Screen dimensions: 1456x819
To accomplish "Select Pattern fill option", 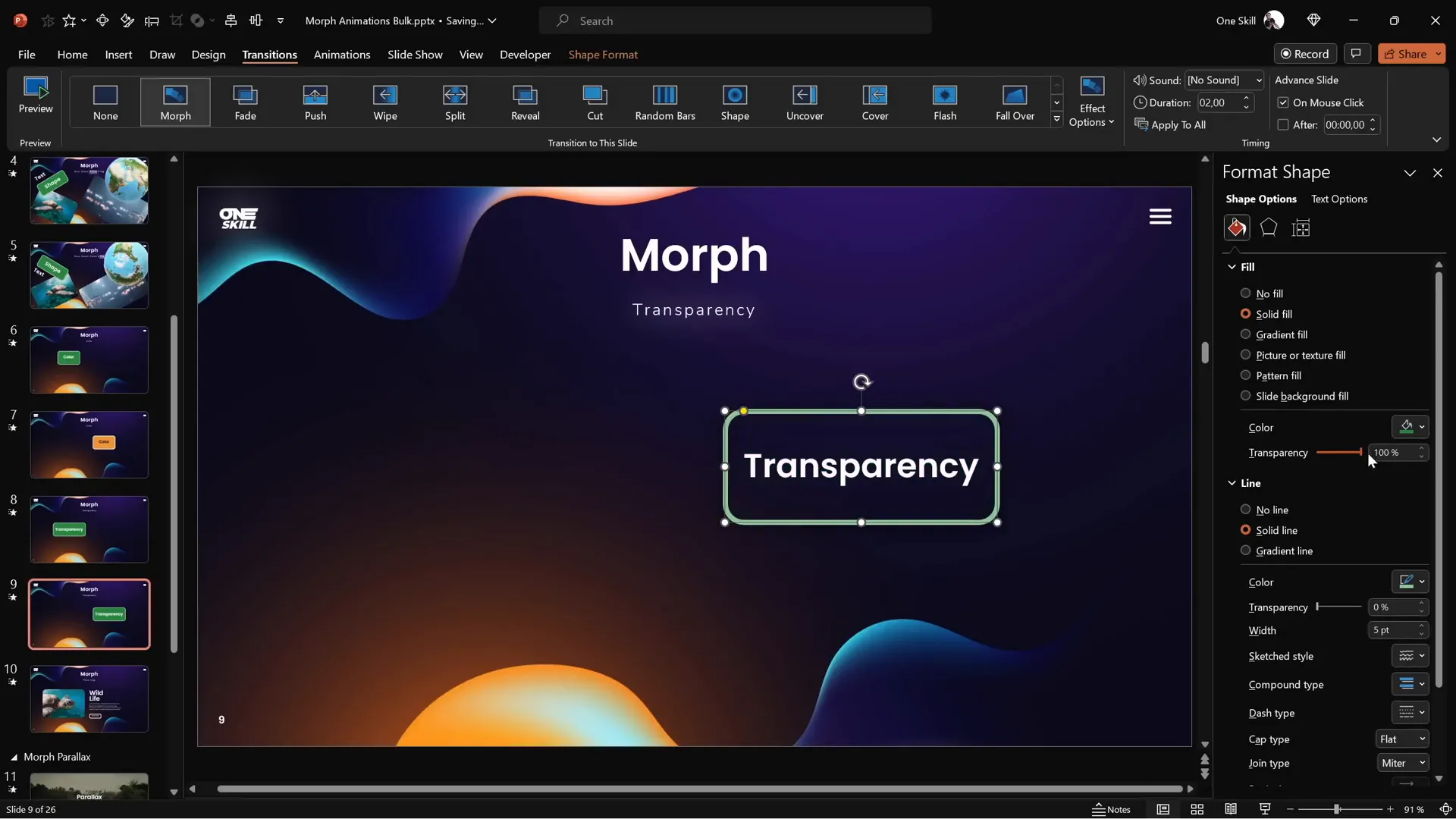I will pos(1271,375).
